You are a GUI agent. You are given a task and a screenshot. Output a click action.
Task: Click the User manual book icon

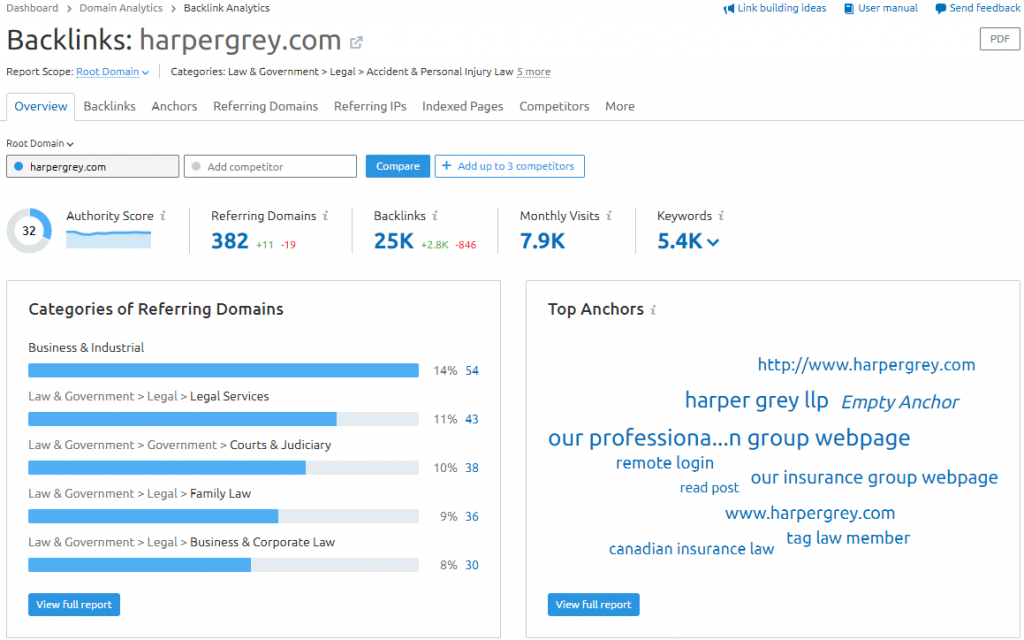click(849, 8)
